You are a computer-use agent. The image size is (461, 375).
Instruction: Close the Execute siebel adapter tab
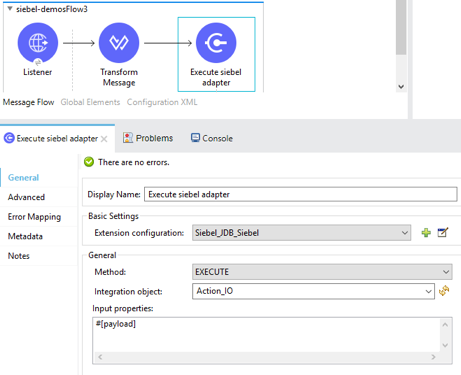[104, 139]
